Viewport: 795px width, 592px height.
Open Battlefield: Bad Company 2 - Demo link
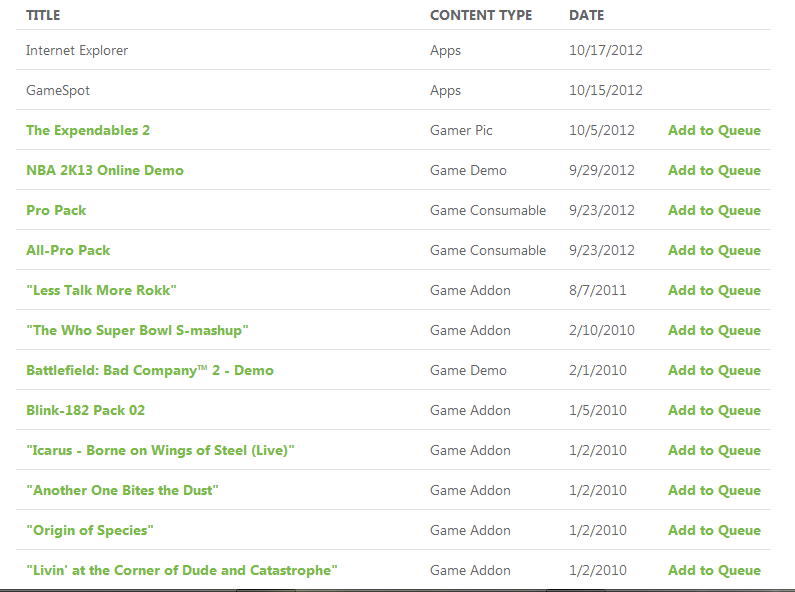point(150,371)
